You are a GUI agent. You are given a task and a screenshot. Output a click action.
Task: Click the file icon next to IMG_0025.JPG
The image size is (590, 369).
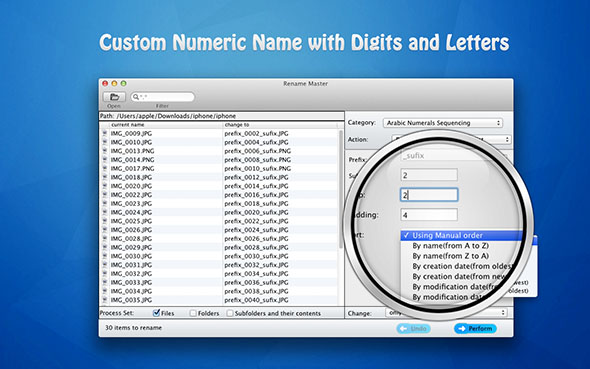pos(105,221)
